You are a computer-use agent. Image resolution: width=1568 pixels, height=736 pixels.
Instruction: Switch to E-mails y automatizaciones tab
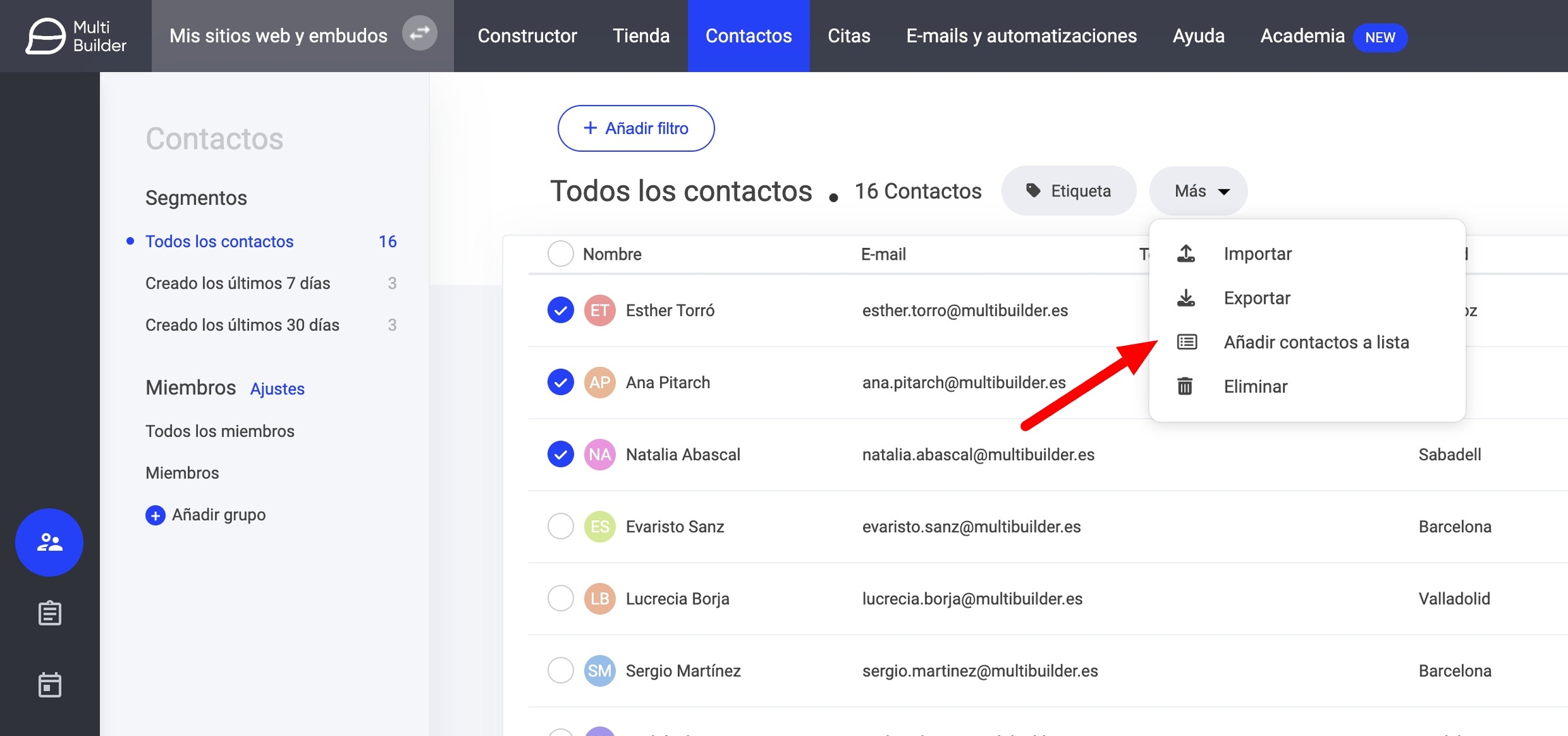(x=1021, y=35)
